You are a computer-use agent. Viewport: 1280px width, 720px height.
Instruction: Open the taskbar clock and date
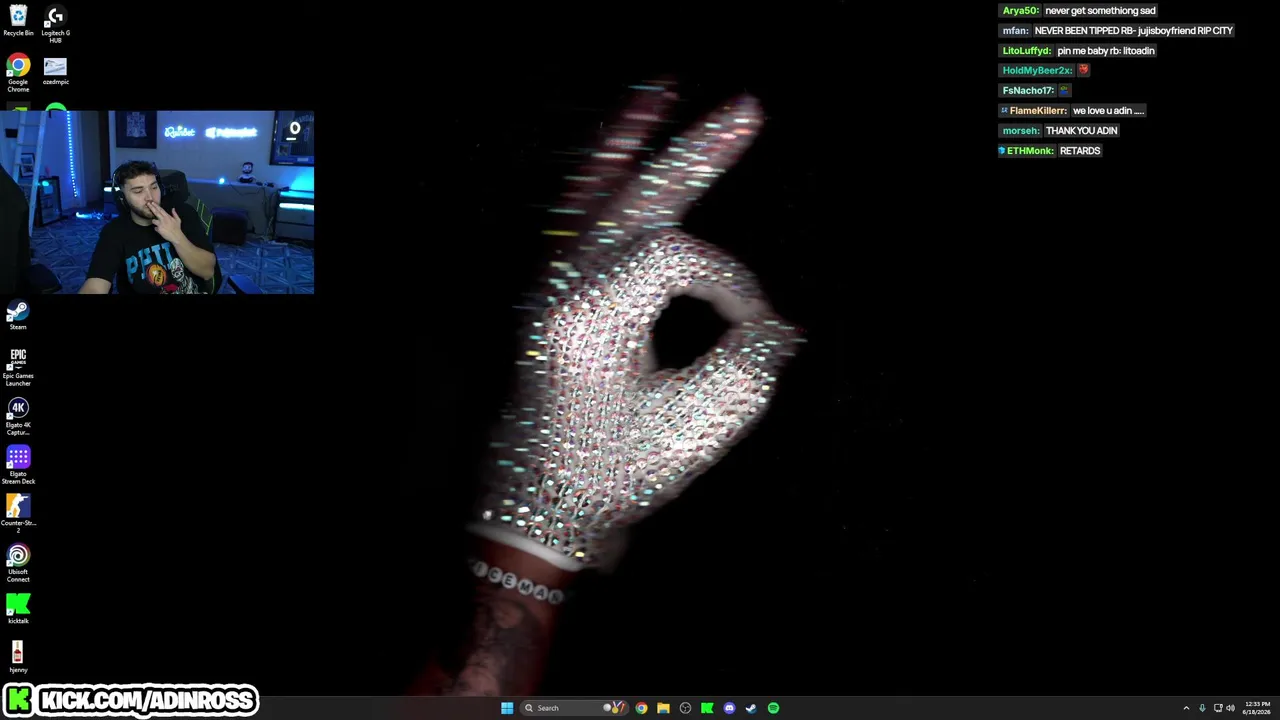click(x=1257, y=708)
